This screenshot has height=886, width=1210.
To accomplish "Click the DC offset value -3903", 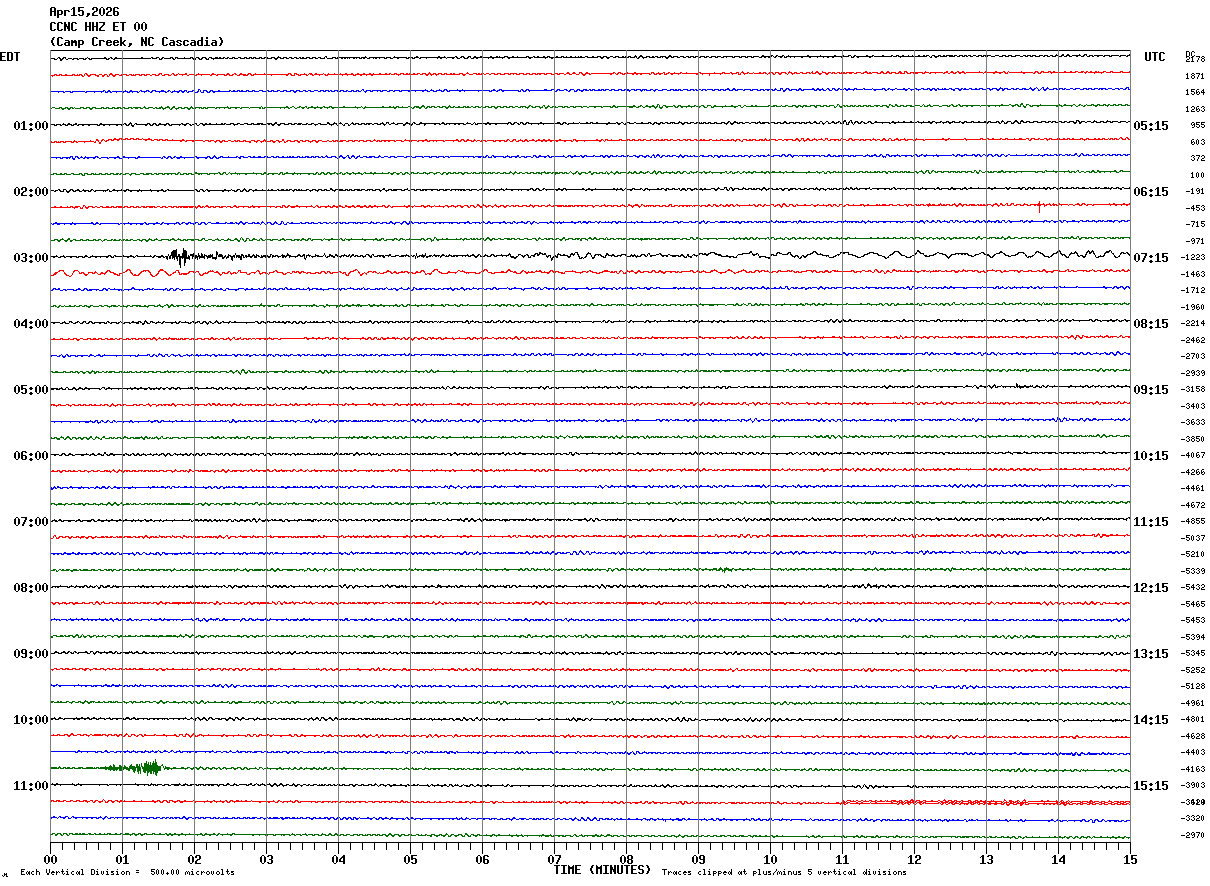I will [1193, 786].
